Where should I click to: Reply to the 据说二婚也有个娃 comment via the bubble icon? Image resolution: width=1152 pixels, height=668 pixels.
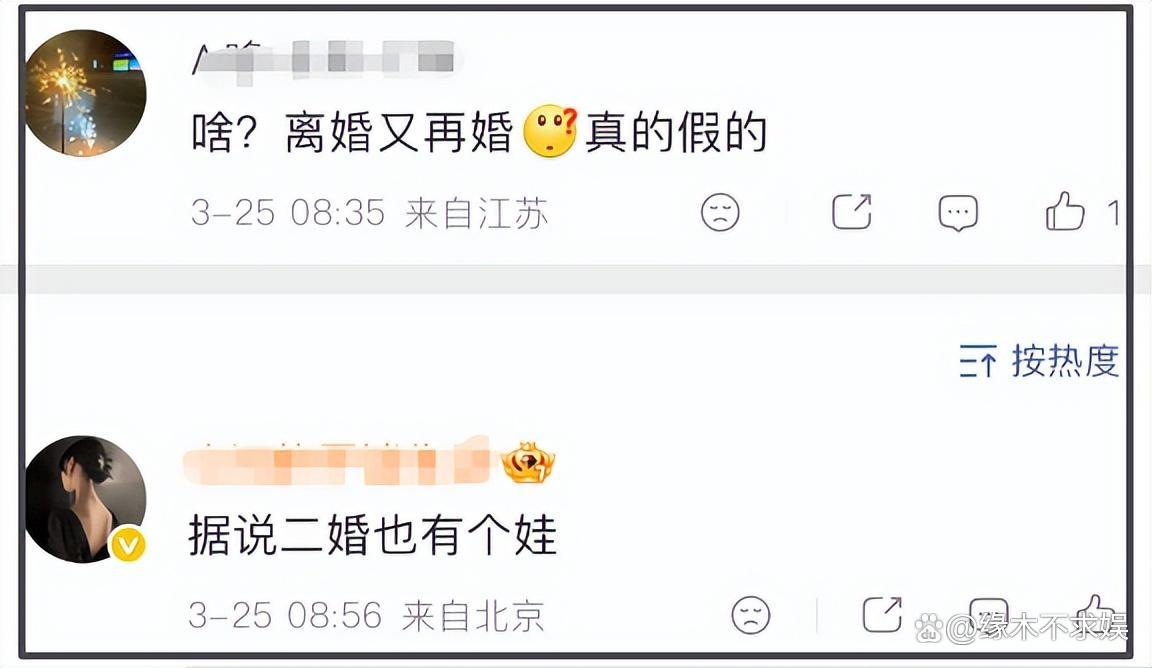click(x=988, y=614)
